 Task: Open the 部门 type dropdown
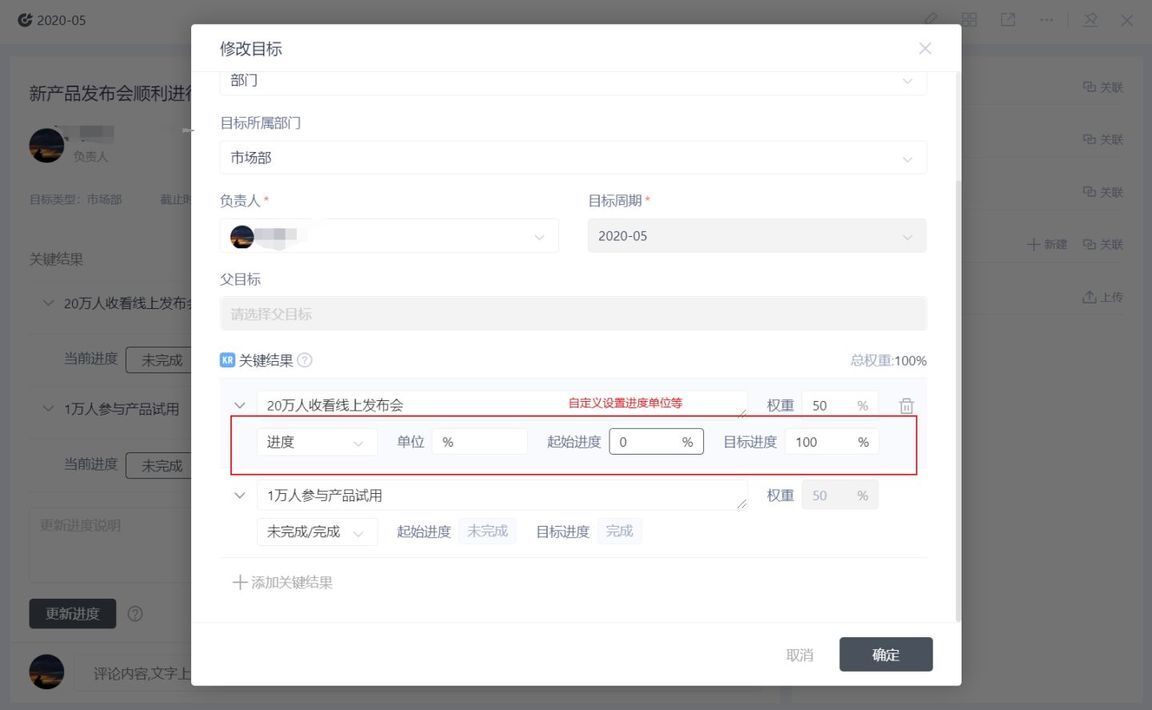[573, 81]
